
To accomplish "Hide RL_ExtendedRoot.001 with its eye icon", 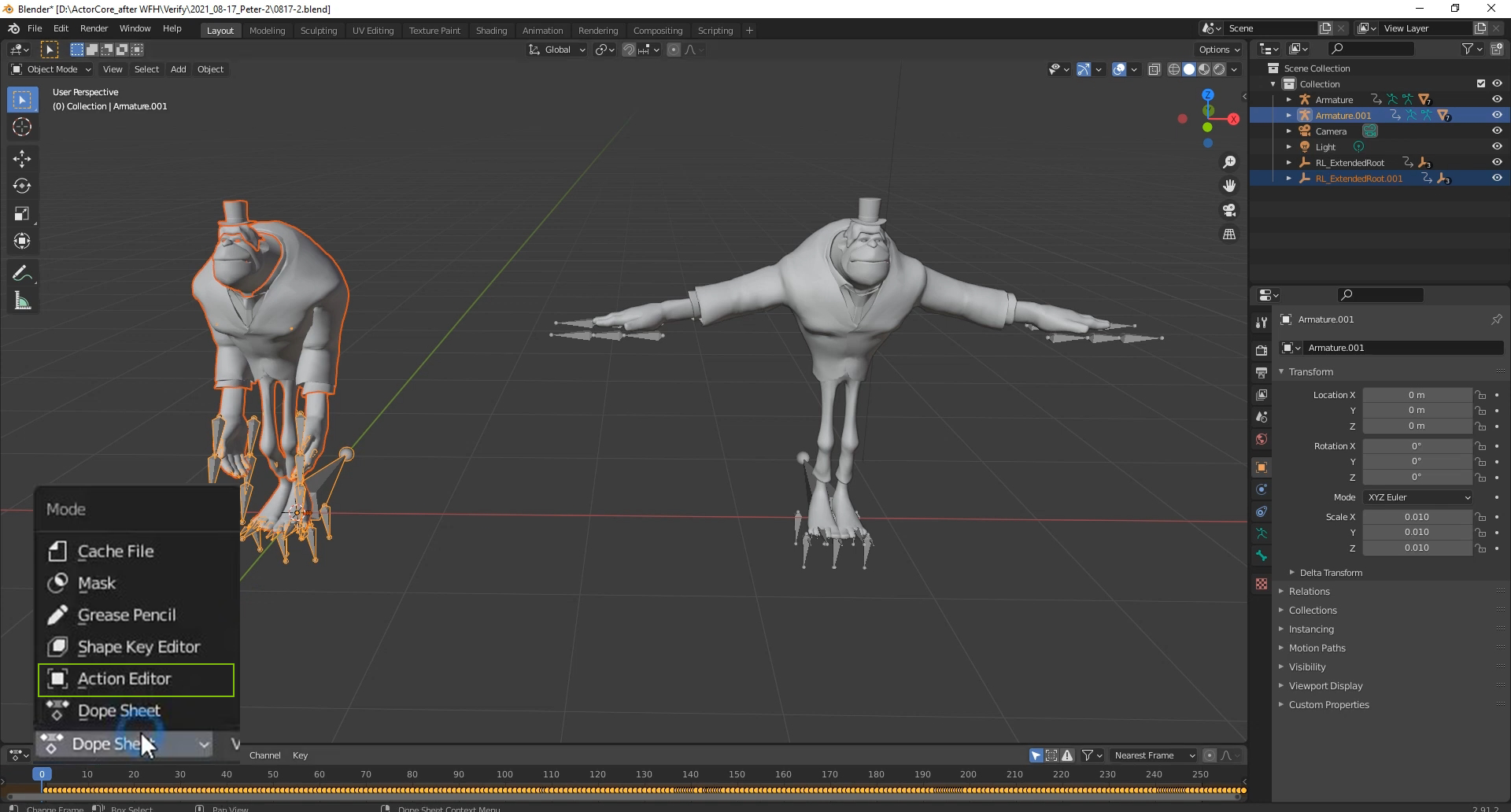I will click(1497, 178).
